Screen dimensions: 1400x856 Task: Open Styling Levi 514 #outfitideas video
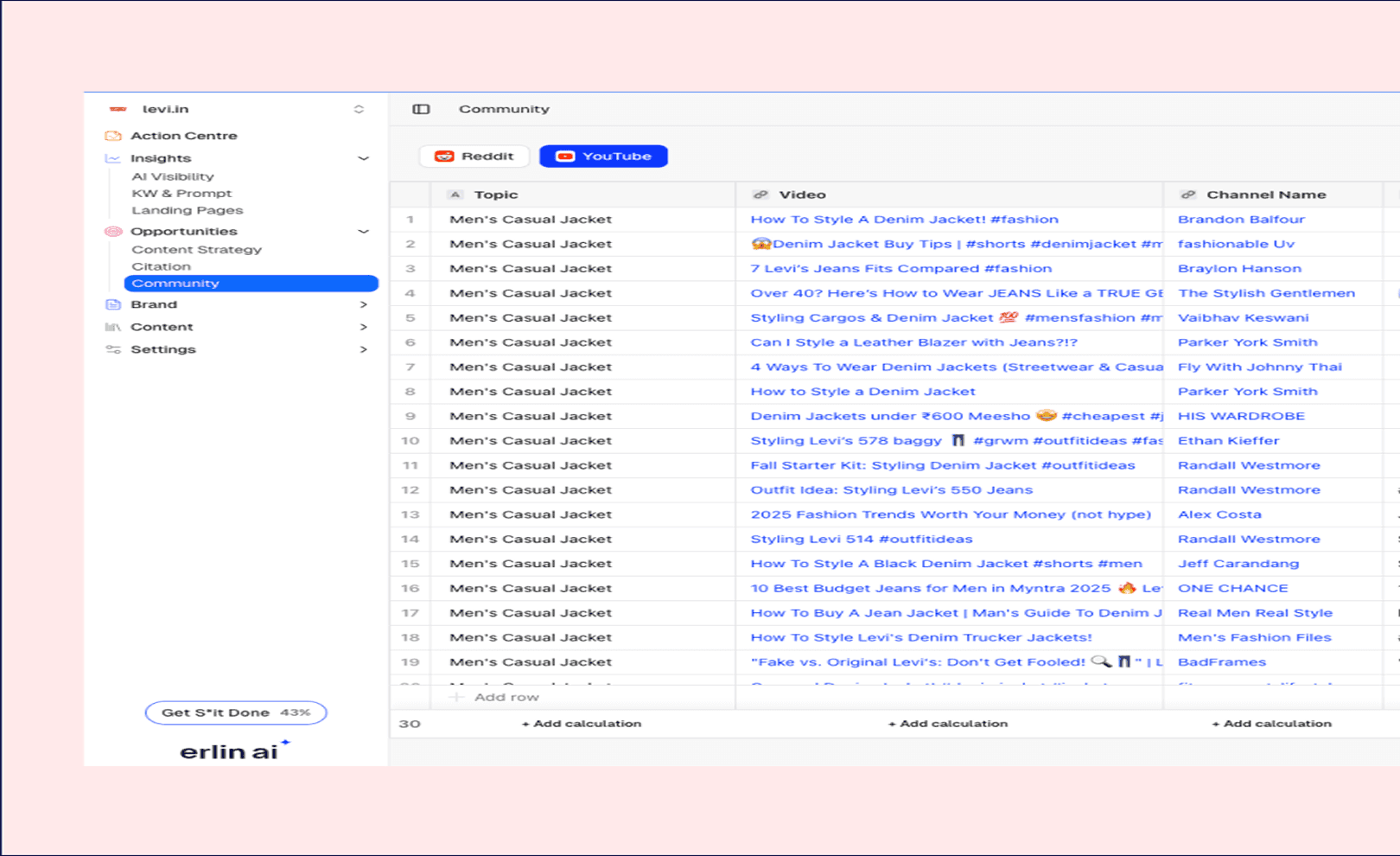(x=861, y=539)
